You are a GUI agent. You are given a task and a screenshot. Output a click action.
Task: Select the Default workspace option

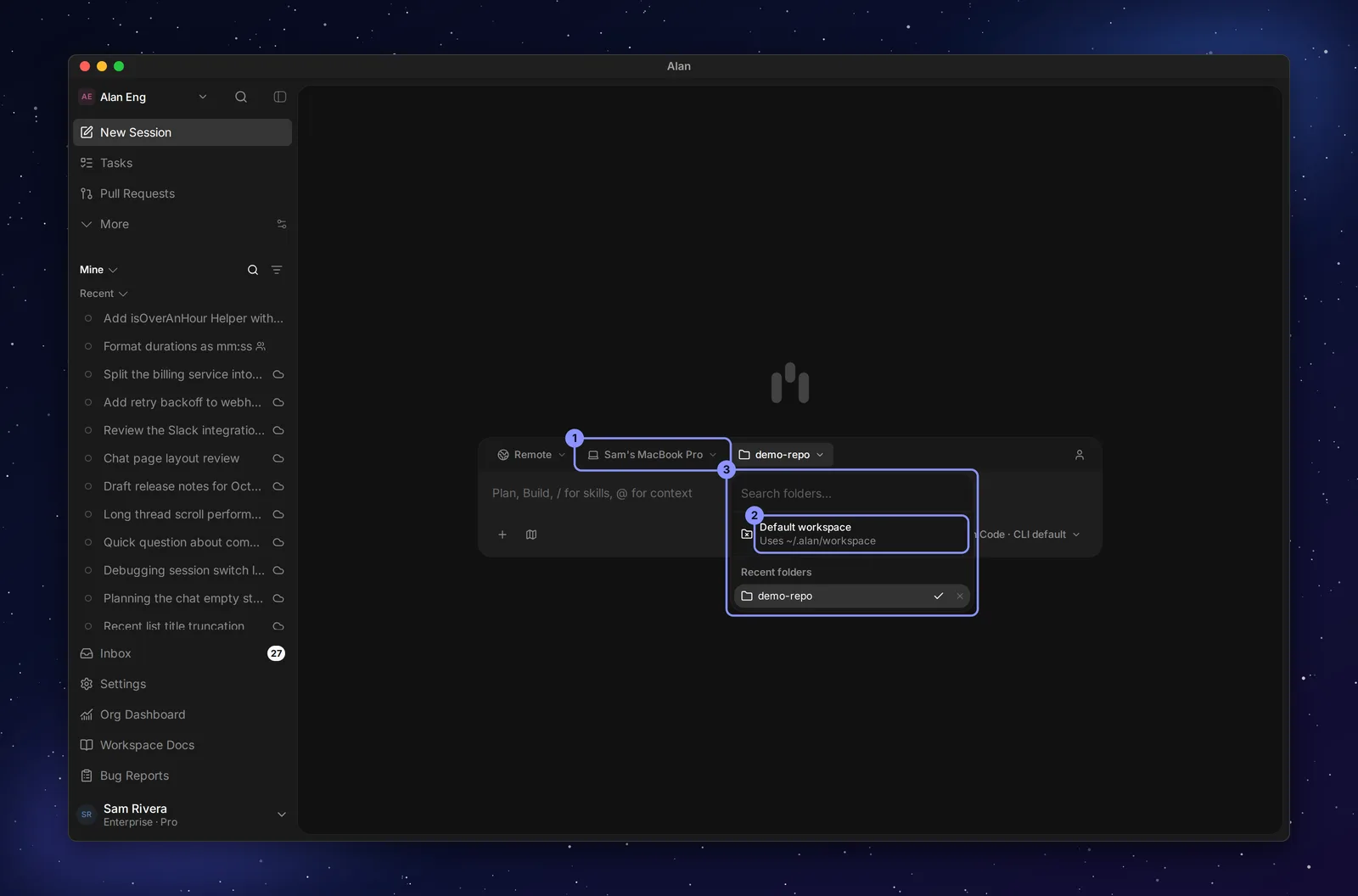click(x=852, y=534)
